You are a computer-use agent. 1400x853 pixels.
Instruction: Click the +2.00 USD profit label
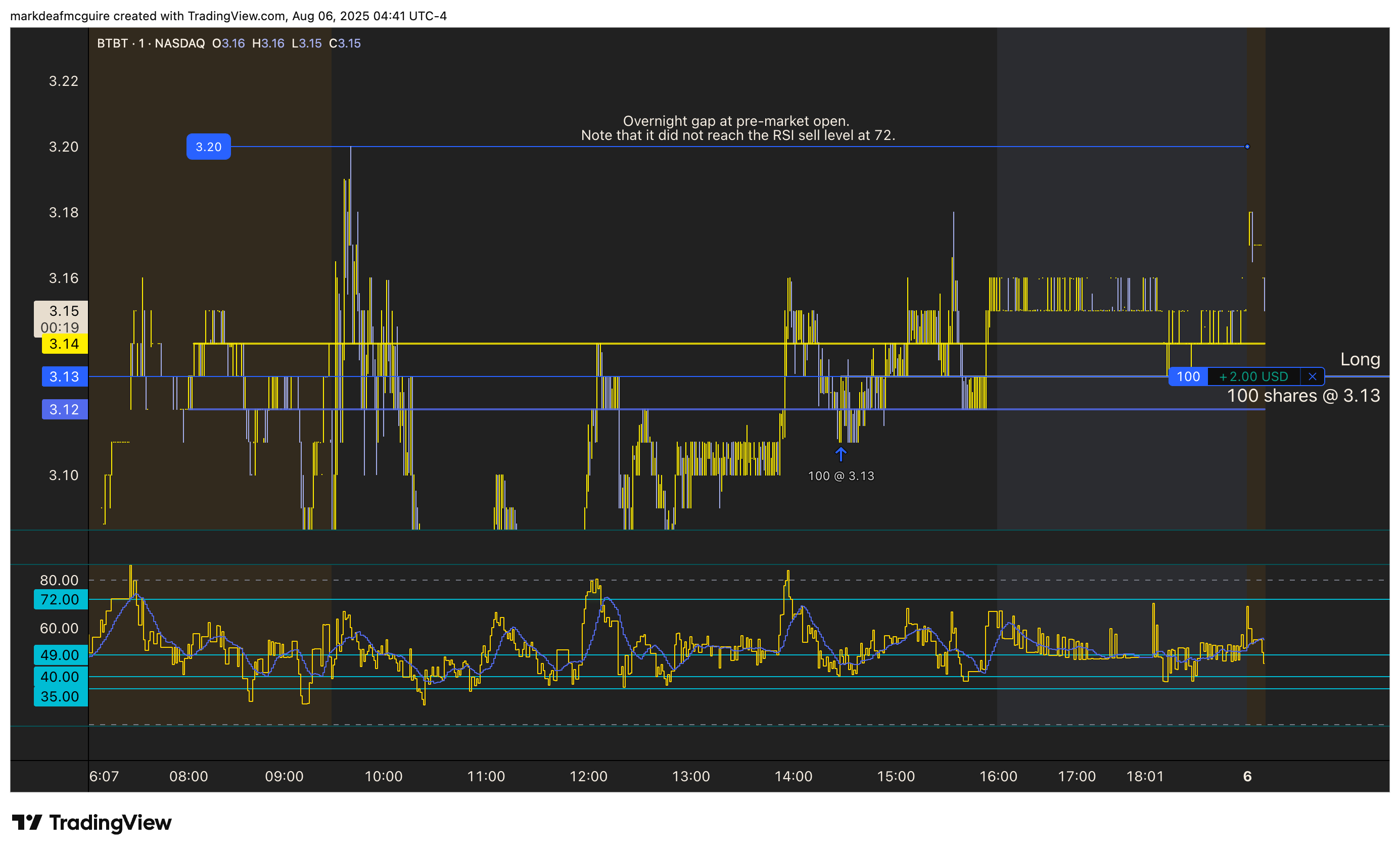(1253, 376)
